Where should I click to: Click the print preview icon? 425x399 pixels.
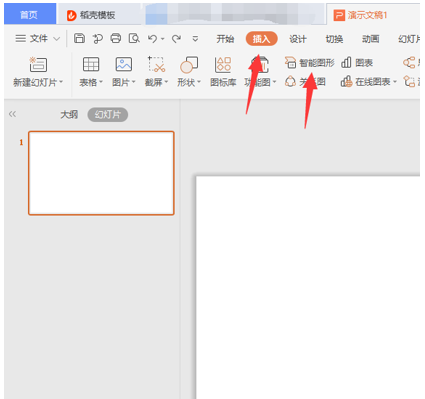click(x=134, y=39)
